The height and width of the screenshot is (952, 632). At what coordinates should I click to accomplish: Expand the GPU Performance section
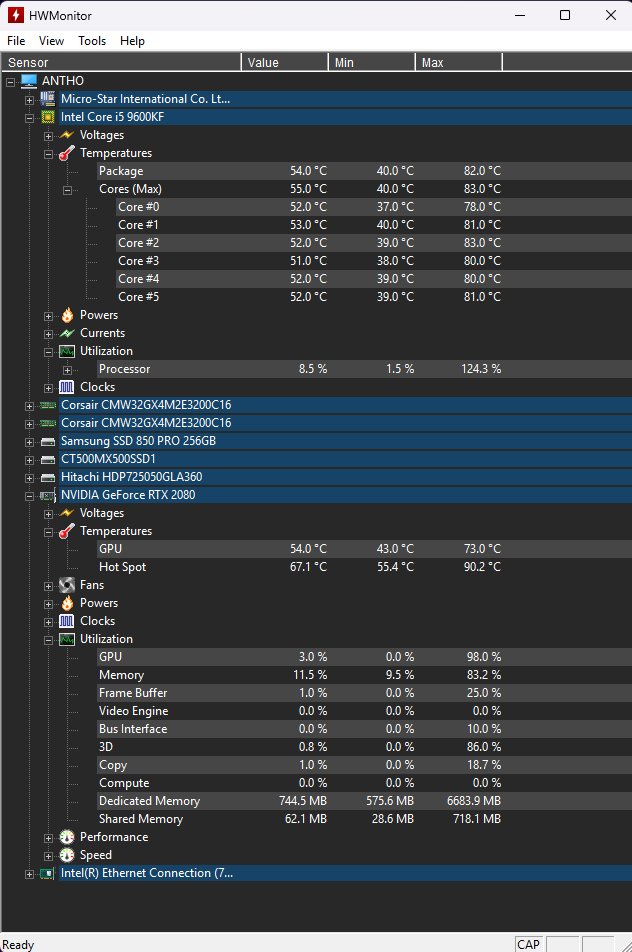pos(49,838)
